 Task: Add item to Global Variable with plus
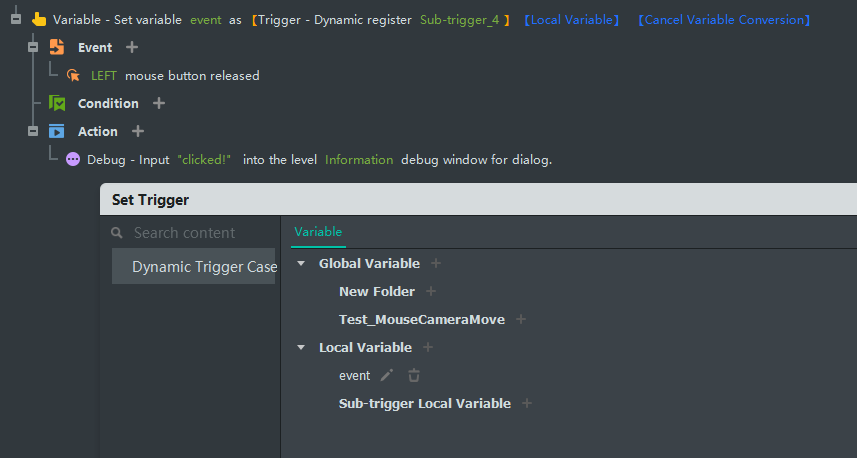[x=436, y=263]
